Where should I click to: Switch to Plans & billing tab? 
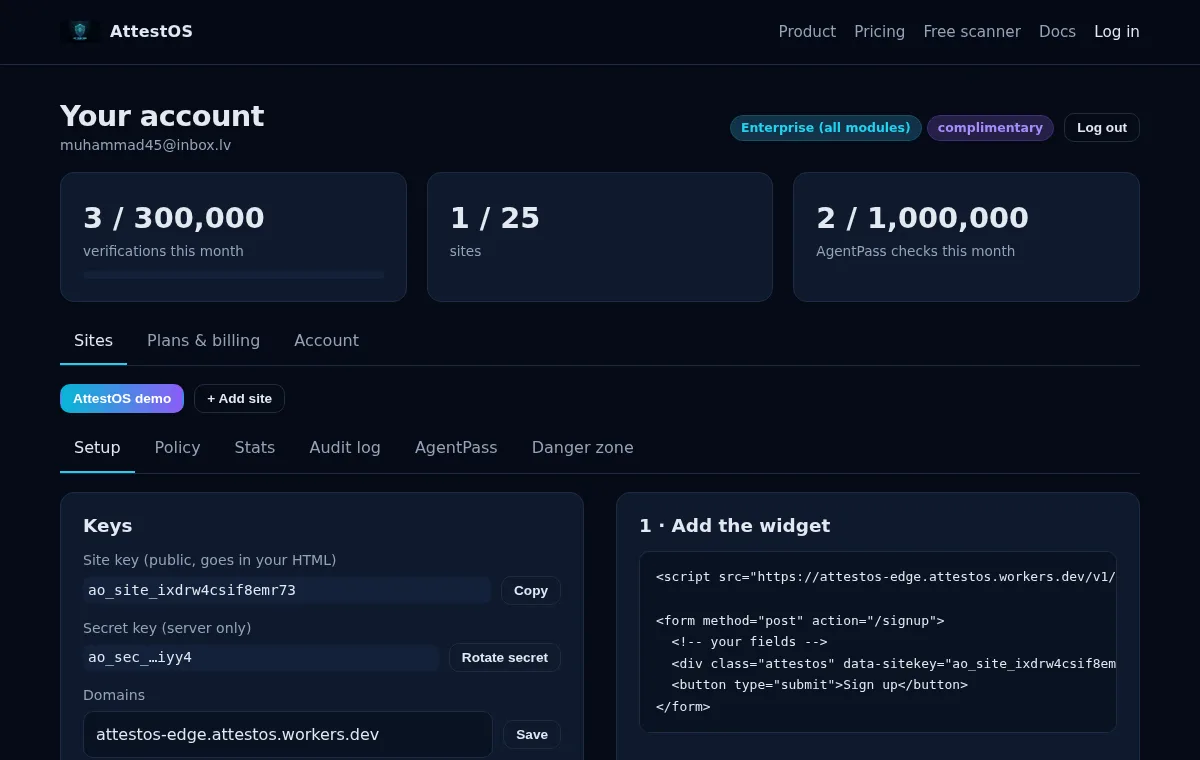tap(203, 340)
